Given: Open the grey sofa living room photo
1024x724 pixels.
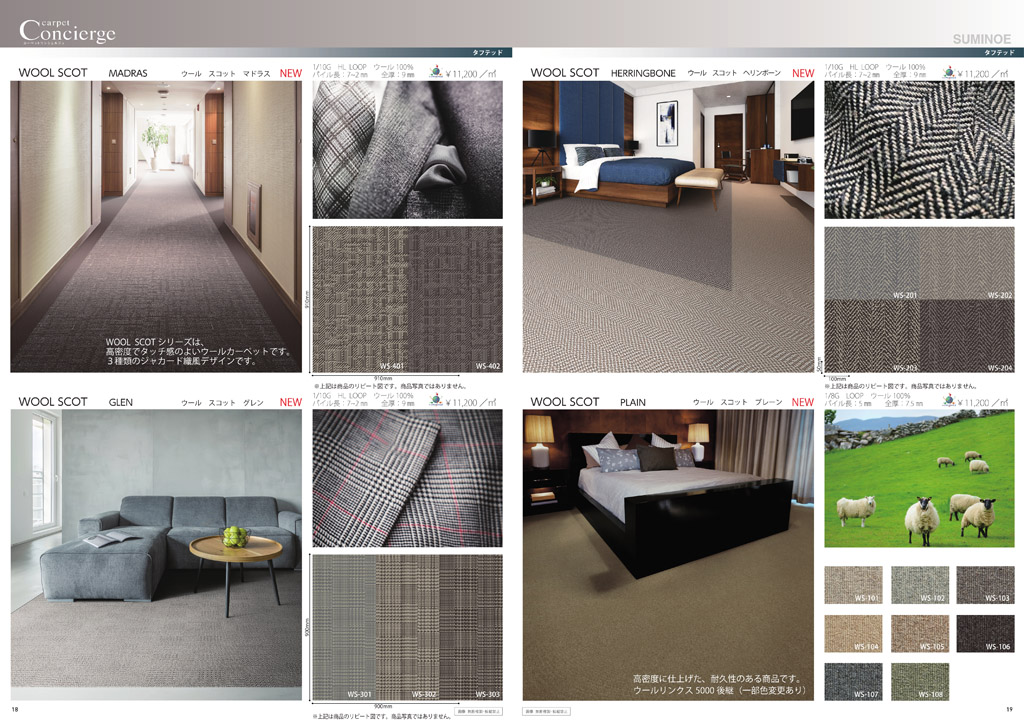Looking at the screenshot, I should click(156, 555).
